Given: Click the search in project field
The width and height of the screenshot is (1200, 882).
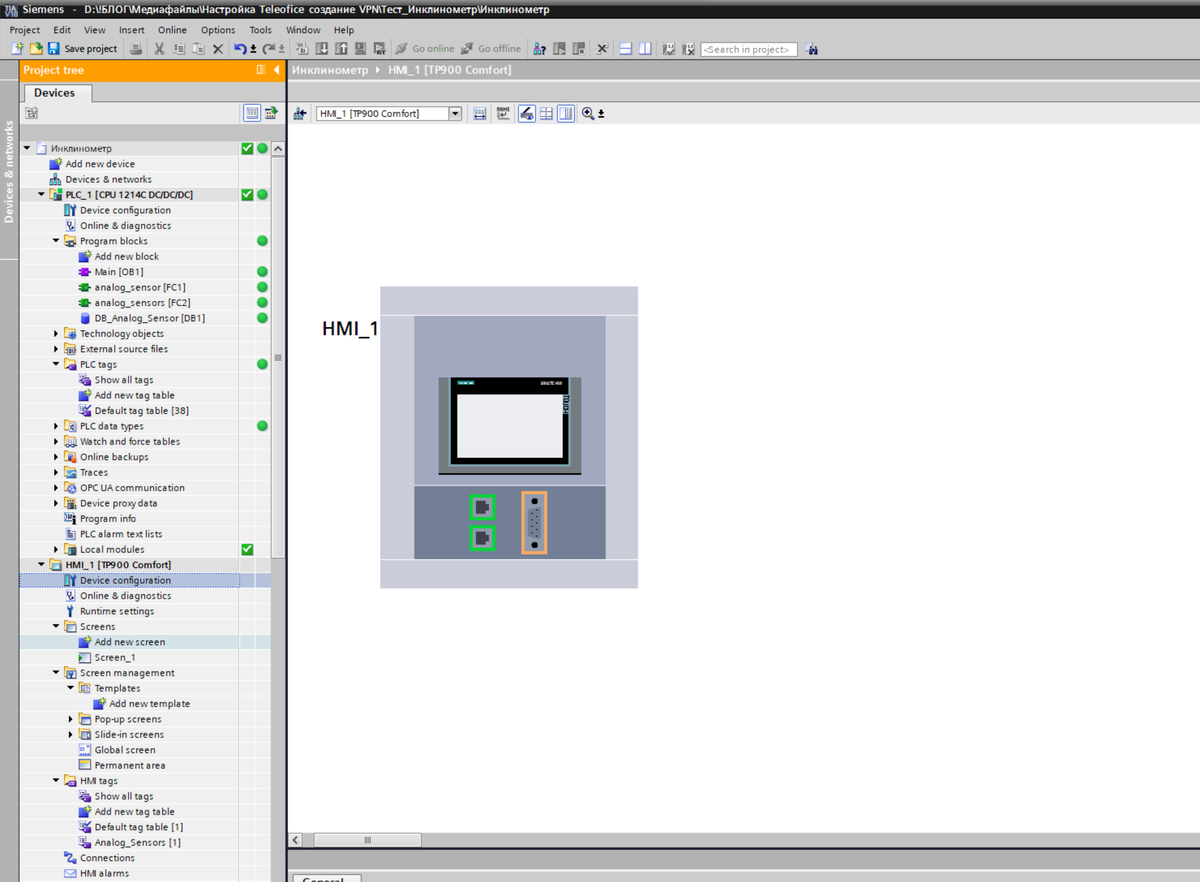Looking at the screenshot, I should click(x=748, y=49).
